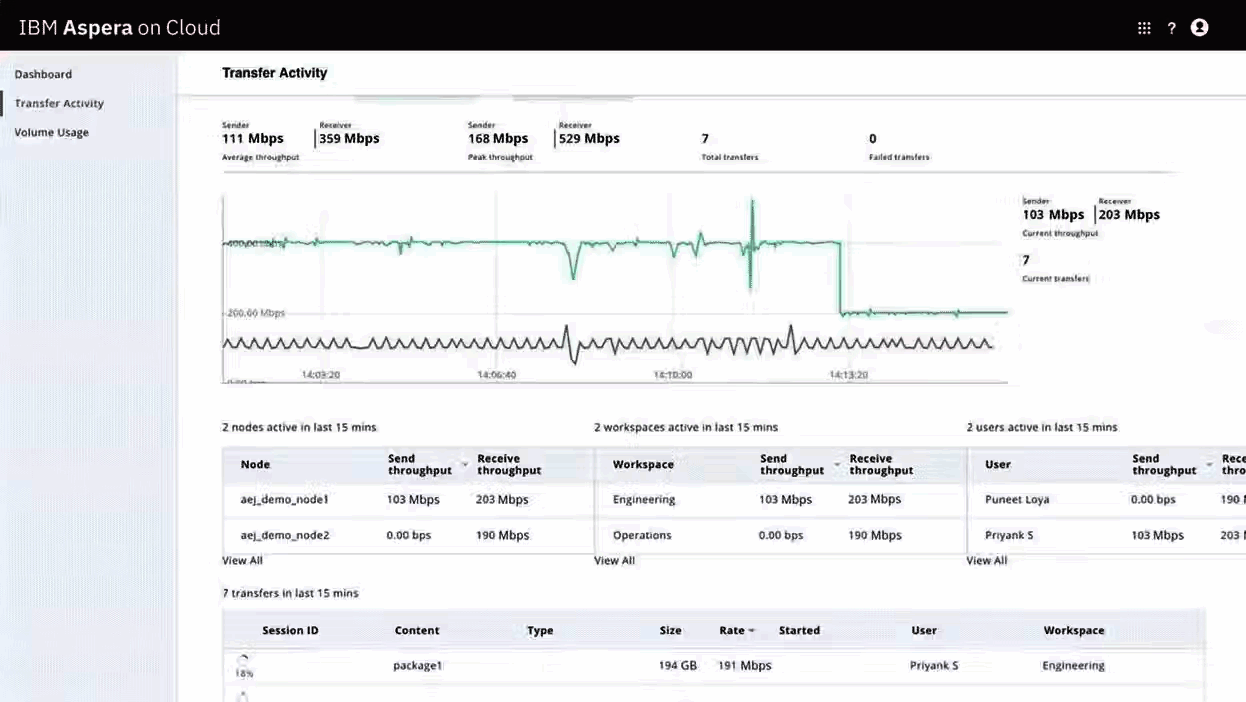Click the 359 Mbps average receiver throughput
This screenshot has width=1246, height=702.
click(x=349, y=139)
